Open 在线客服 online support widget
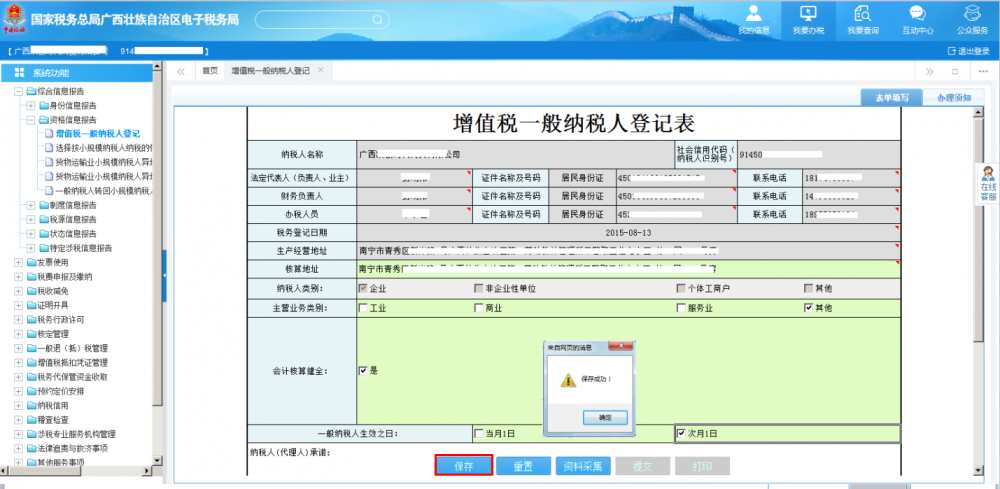Image resolution: width=1000 pixels, height=489 pixels. pyautogui.click(x=988, y=184)
